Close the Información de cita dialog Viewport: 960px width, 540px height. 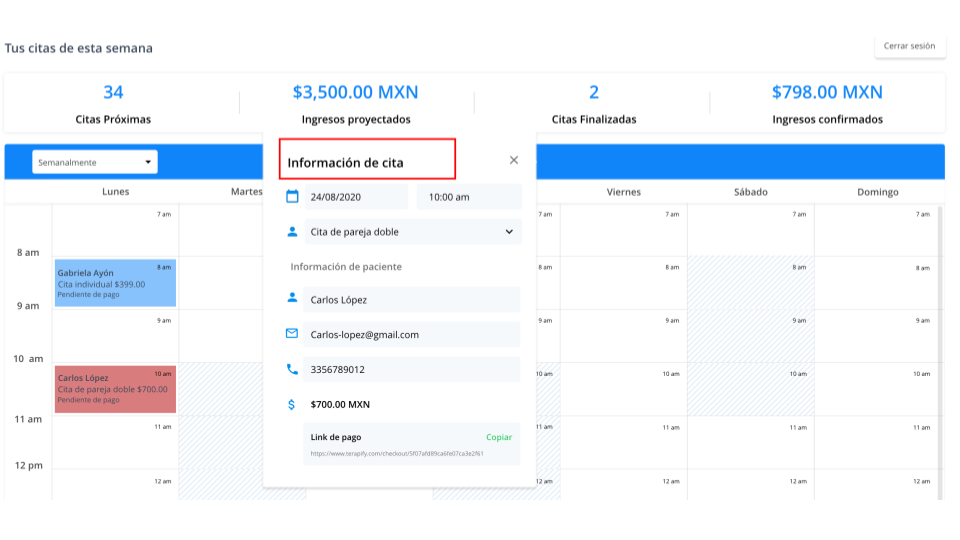[x=514, y=160]
